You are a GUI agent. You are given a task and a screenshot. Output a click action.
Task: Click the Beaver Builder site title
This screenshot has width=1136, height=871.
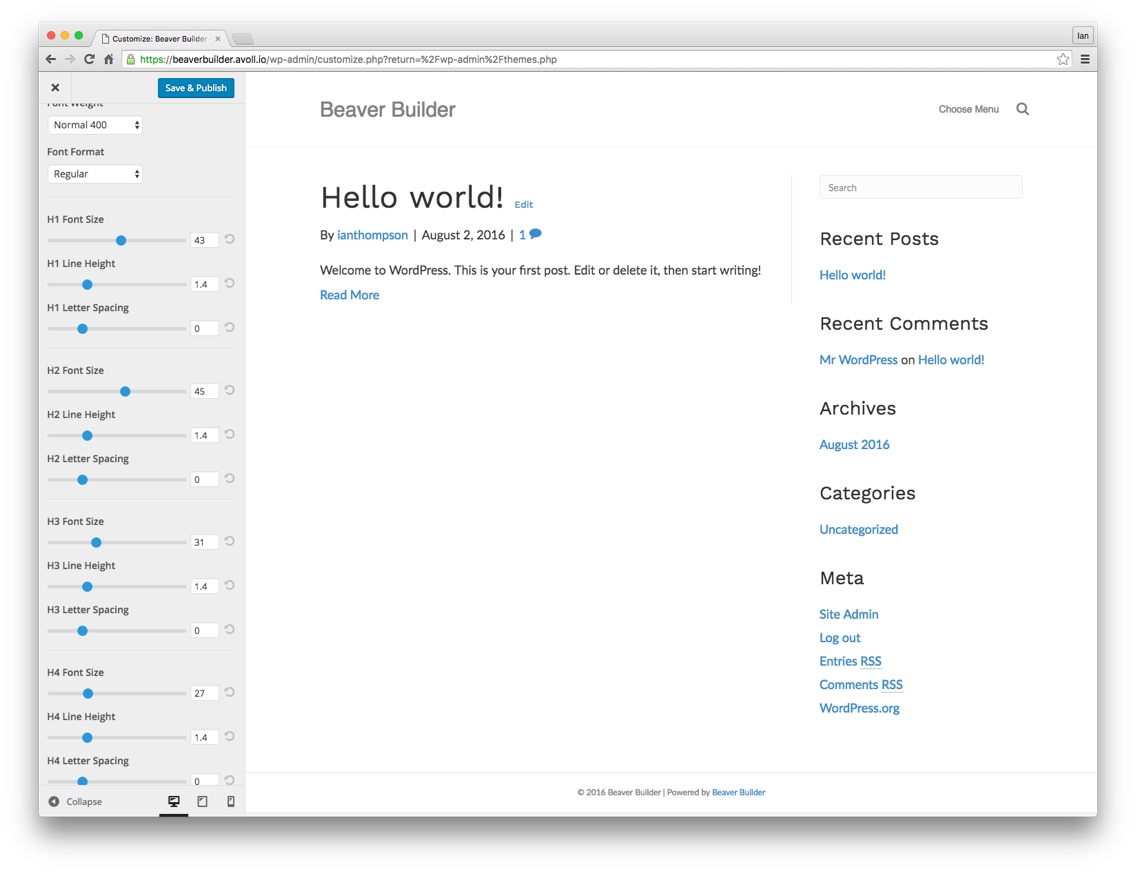click(388, 109)
